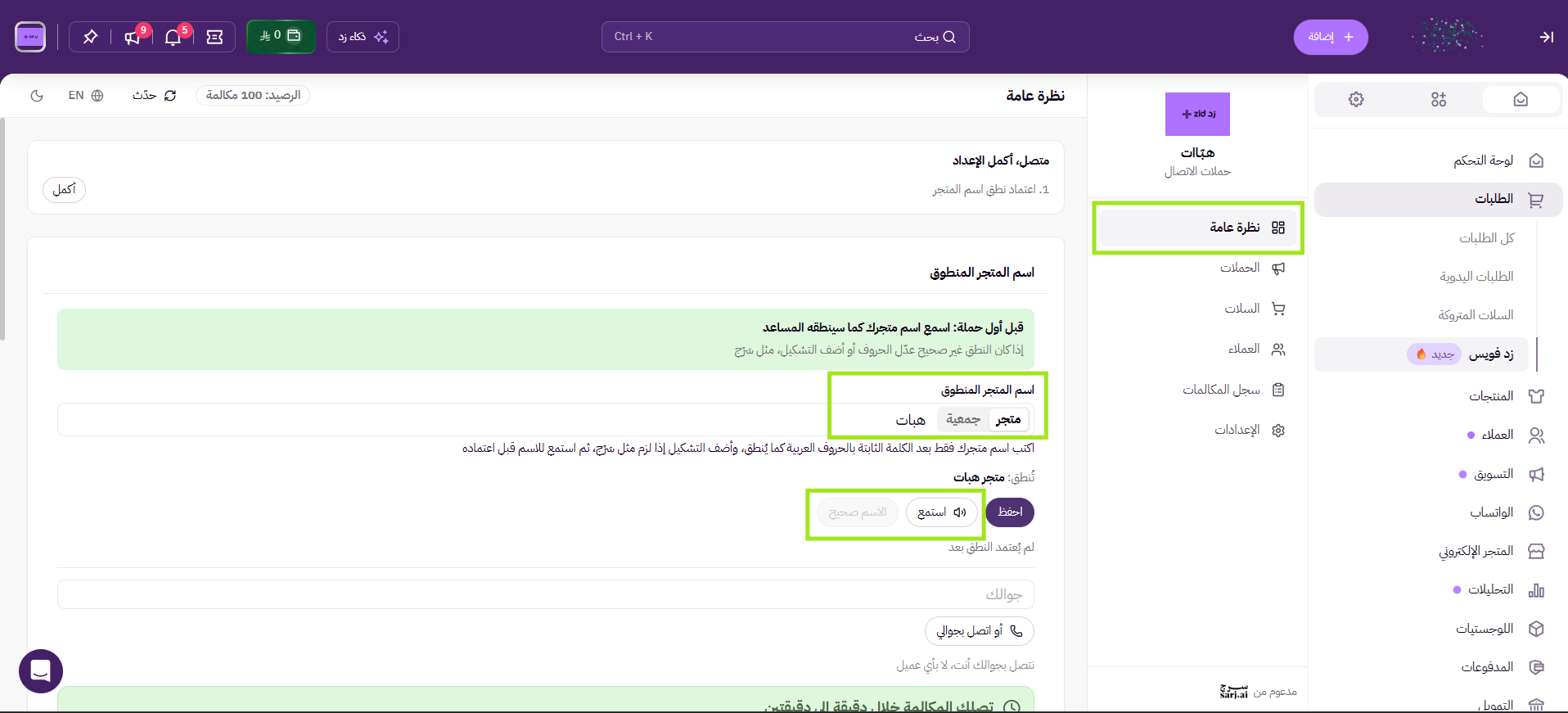Collapse the sidebar with the arrow icon
Image resolution: width=1568 pixels, height=713 pixels.
[x=1546, y=37]
